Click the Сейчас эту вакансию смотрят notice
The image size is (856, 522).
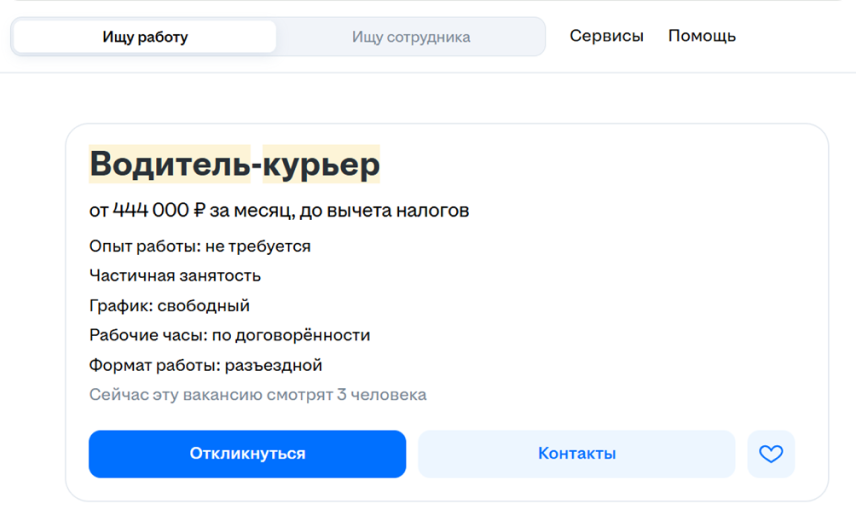point(258,394)
